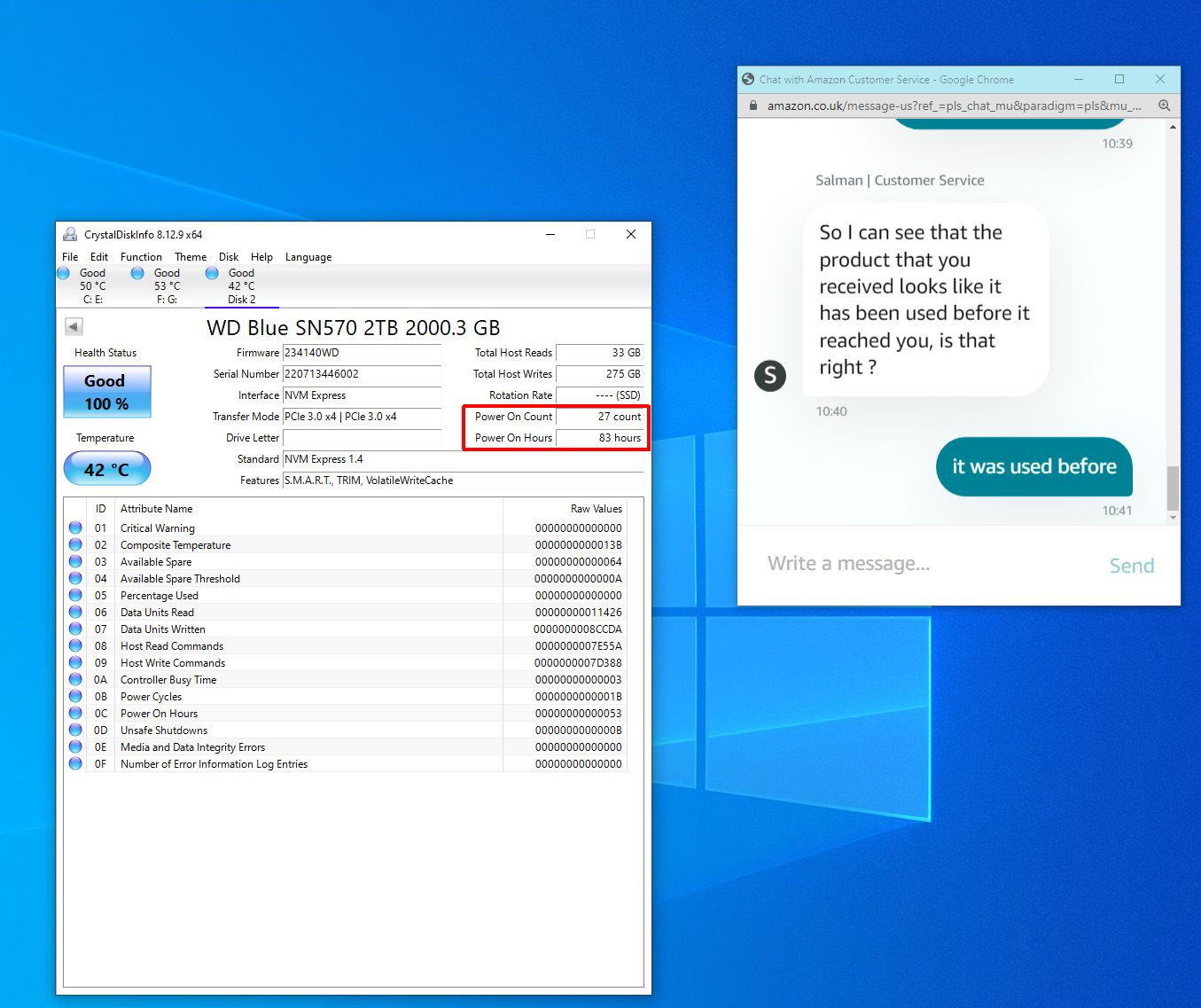Go to previous disk with left arrow button
The width and height of the screenshot is (1201, 1008).
[74, 327]
